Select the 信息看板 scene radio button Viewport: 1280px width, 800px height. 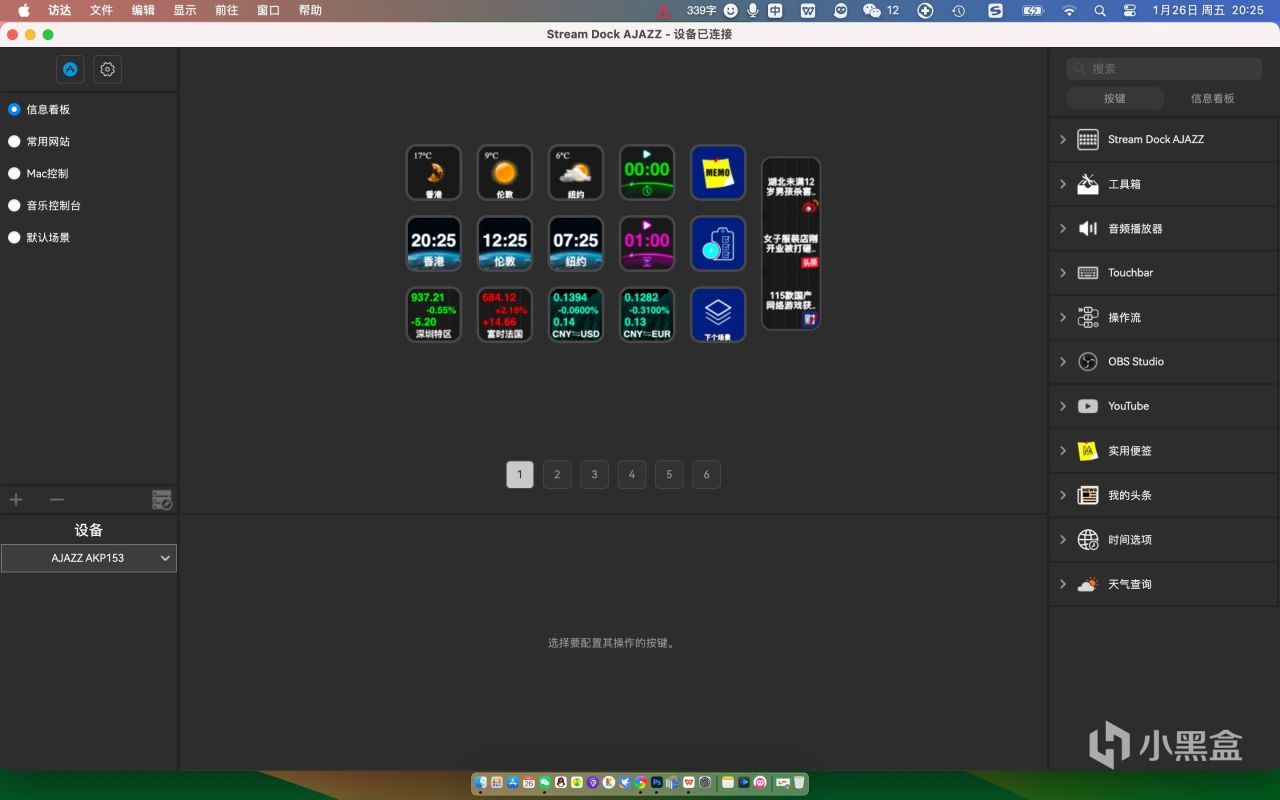[x=14, y=109]
